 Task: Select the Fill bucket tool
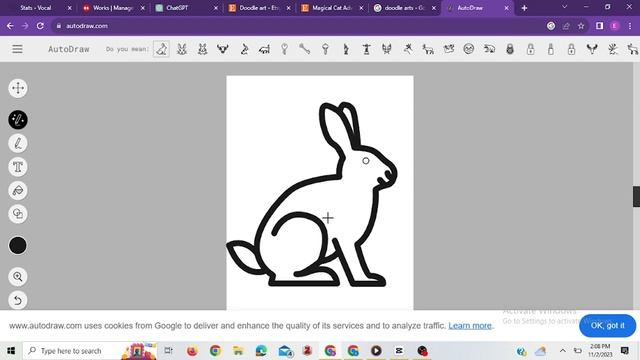coord(18,191)
